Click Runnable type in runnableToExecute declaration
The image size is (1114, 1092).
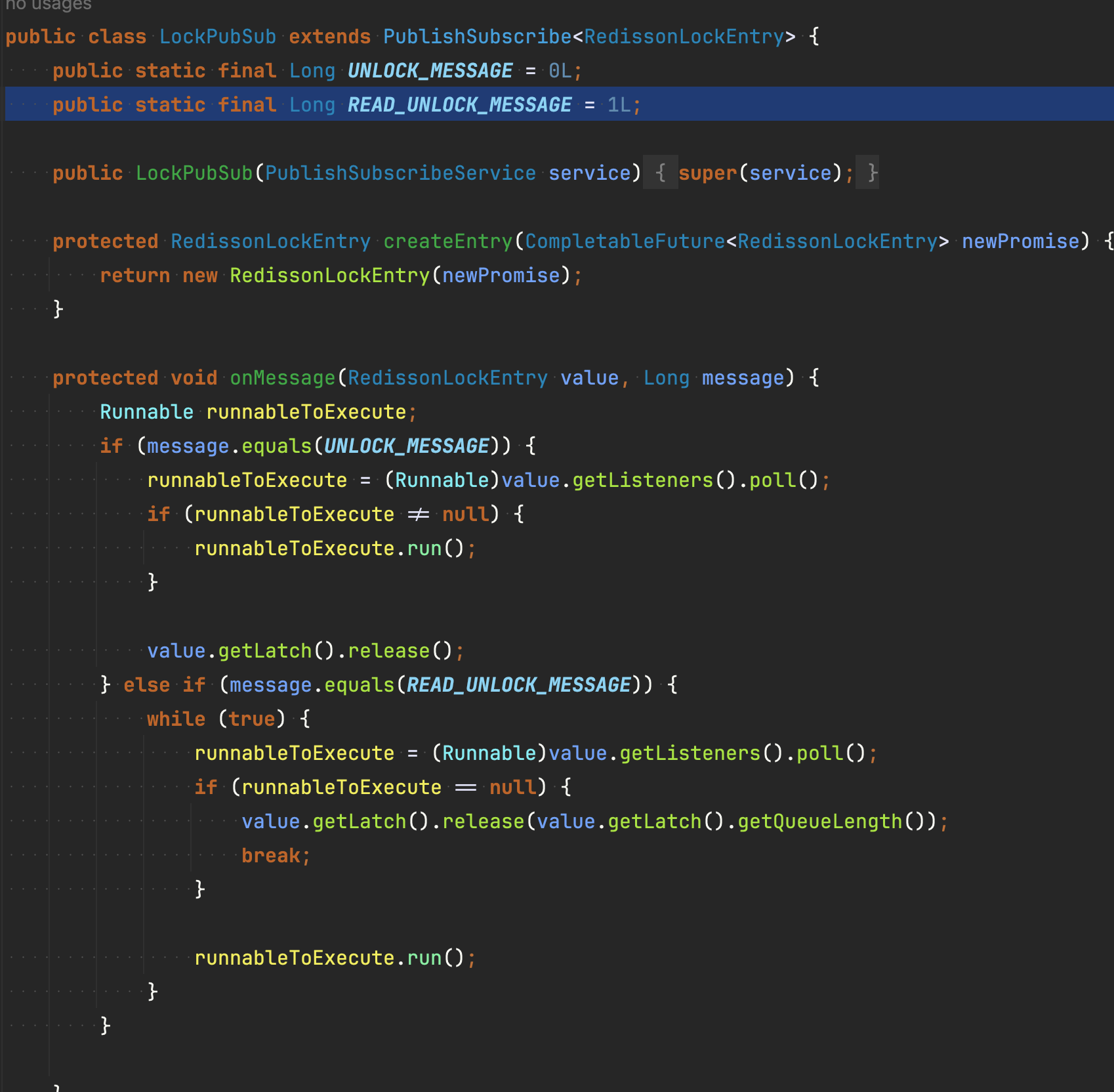147,412
